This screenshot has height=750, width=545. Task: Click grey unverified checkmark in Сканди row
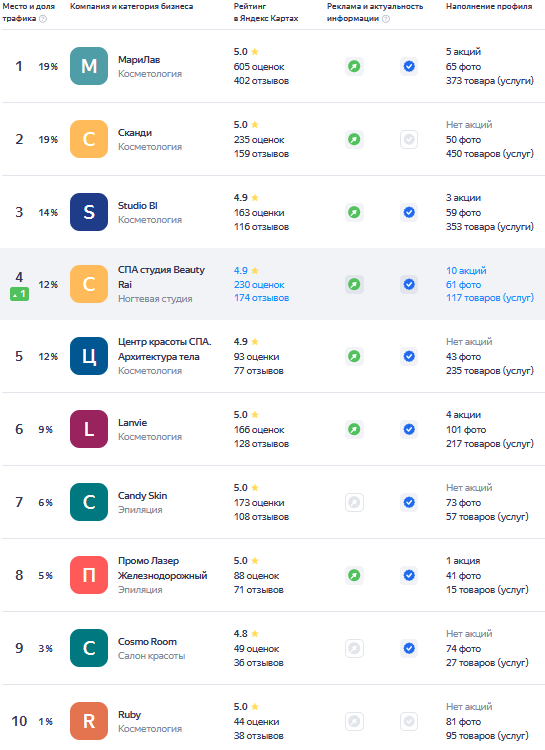pyautogui.click(x=409, y=139)
